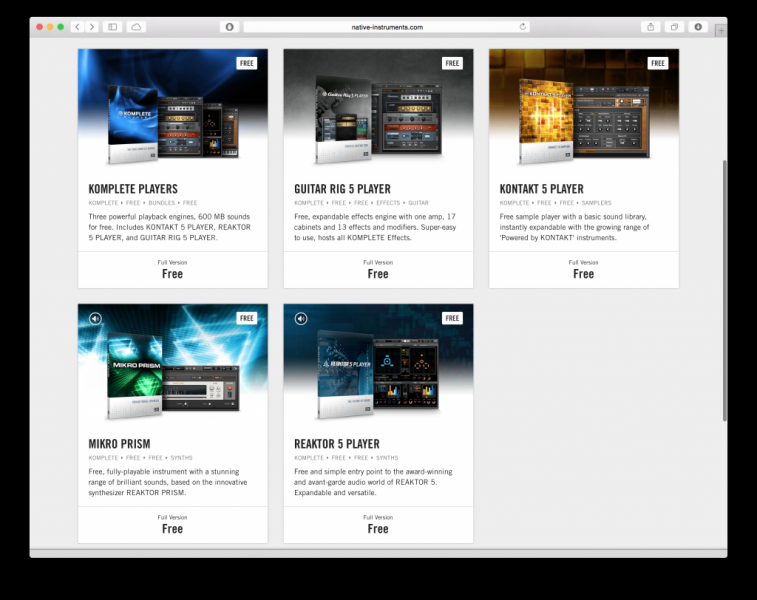Click Full Version Free on Kontakt 5 Player
757x600 pixels.
(584, 270)
